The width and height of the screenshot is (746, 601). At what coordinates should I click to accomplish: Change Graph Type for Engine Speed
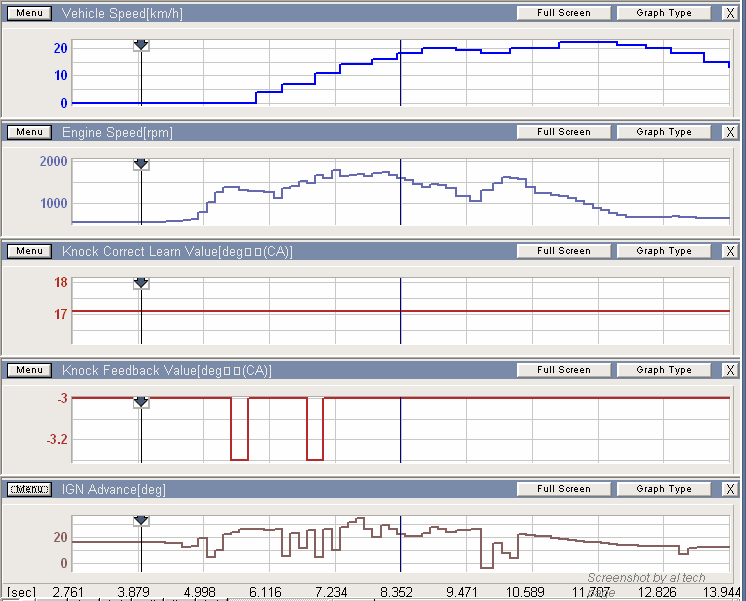click(664, 132)
